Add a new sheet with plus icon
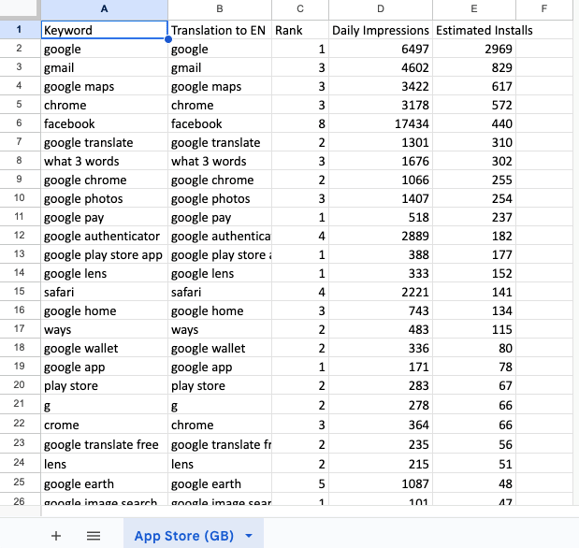This screenshot has height=548, width=579. pos(56,535)
